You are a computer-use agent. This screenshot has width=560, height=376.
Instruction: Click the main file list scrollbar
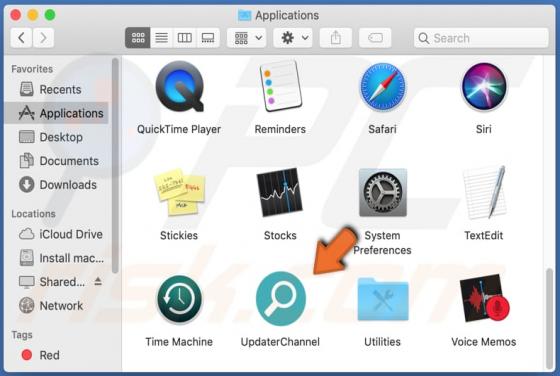click(549, 319)
